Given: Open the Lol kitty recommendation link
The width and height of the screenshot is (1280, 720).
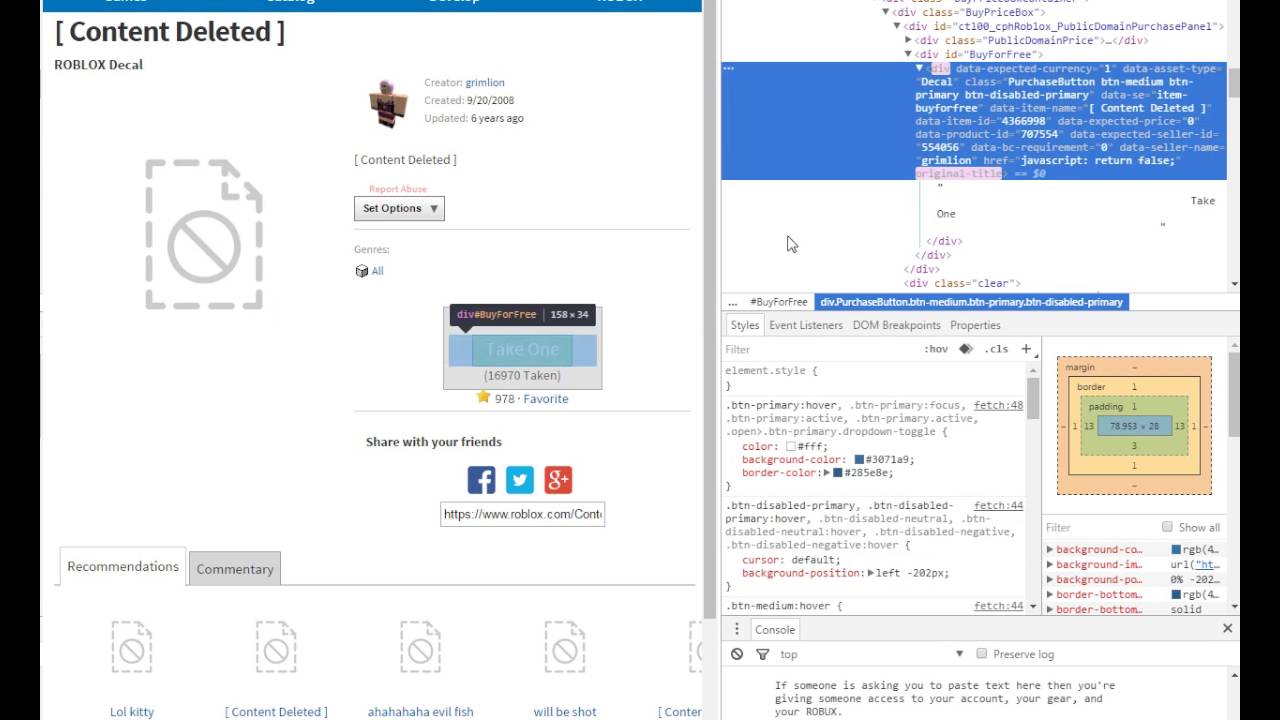Looking at the screenshot, I should [132, 712].
